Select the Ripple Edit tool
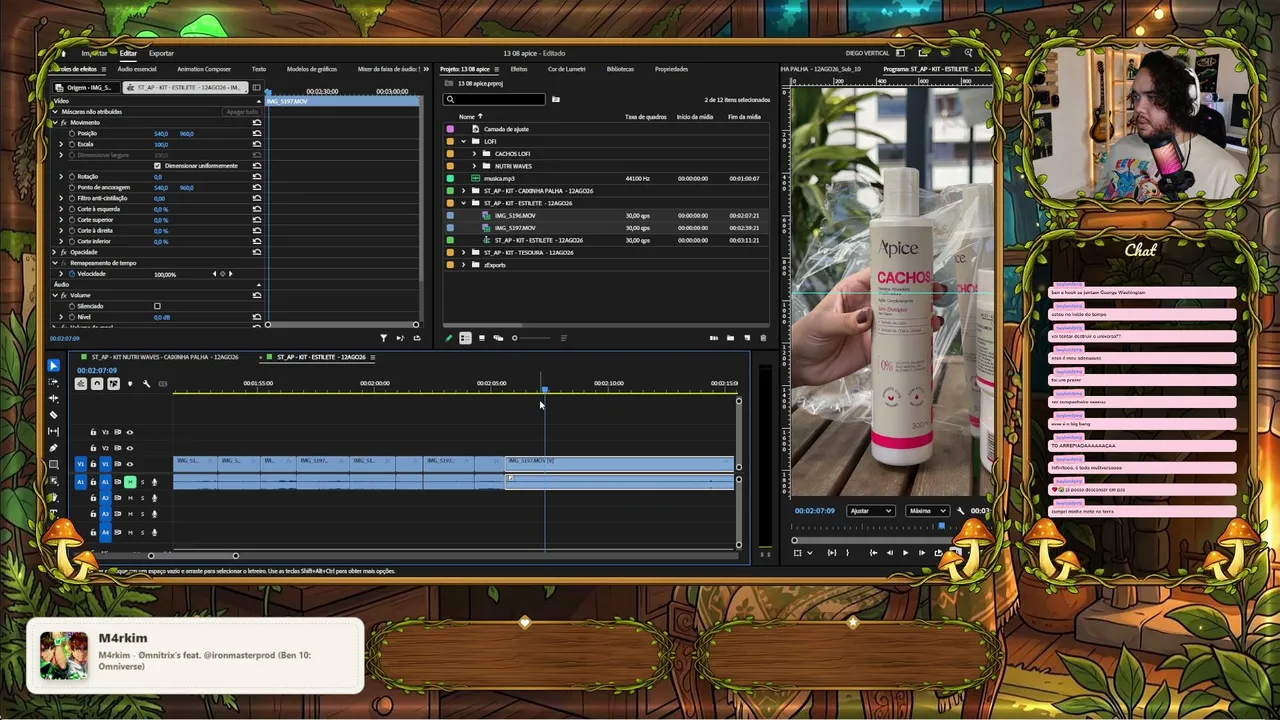Screen dimensions: 1280x720 tap(54, 399)
